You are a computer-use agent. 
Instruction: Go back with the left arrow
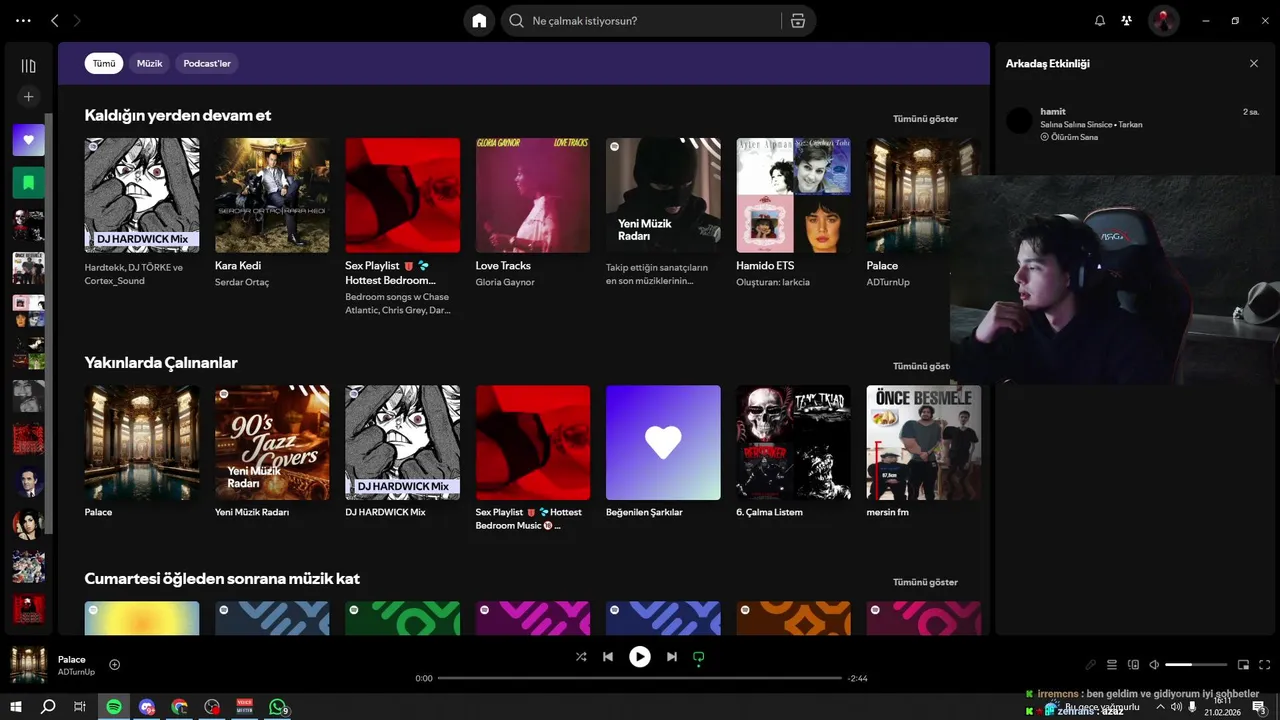(55, 21)
